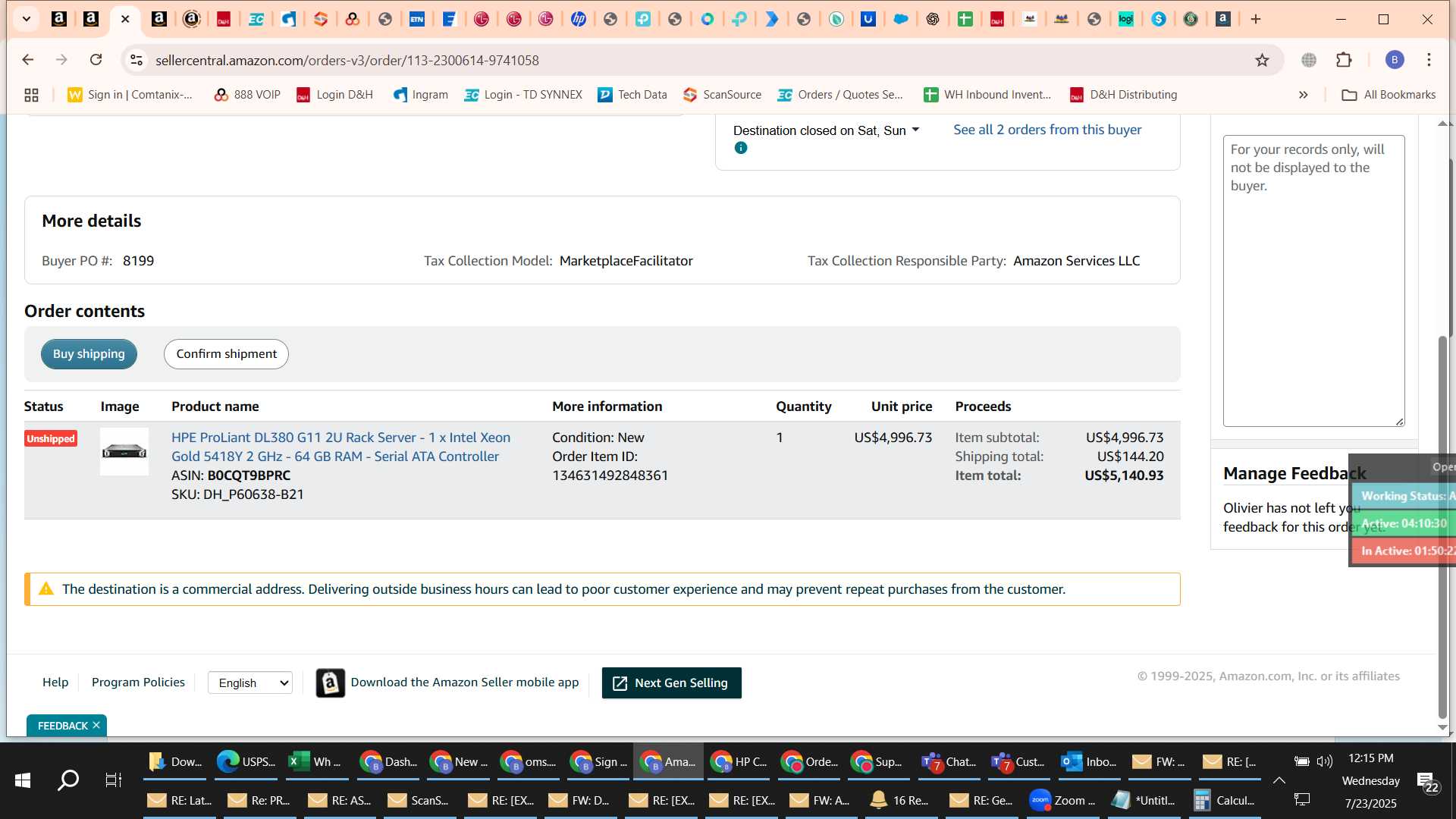Open the Help footer link
This screenshot has height=819, width=1456.
pos(55,682)
